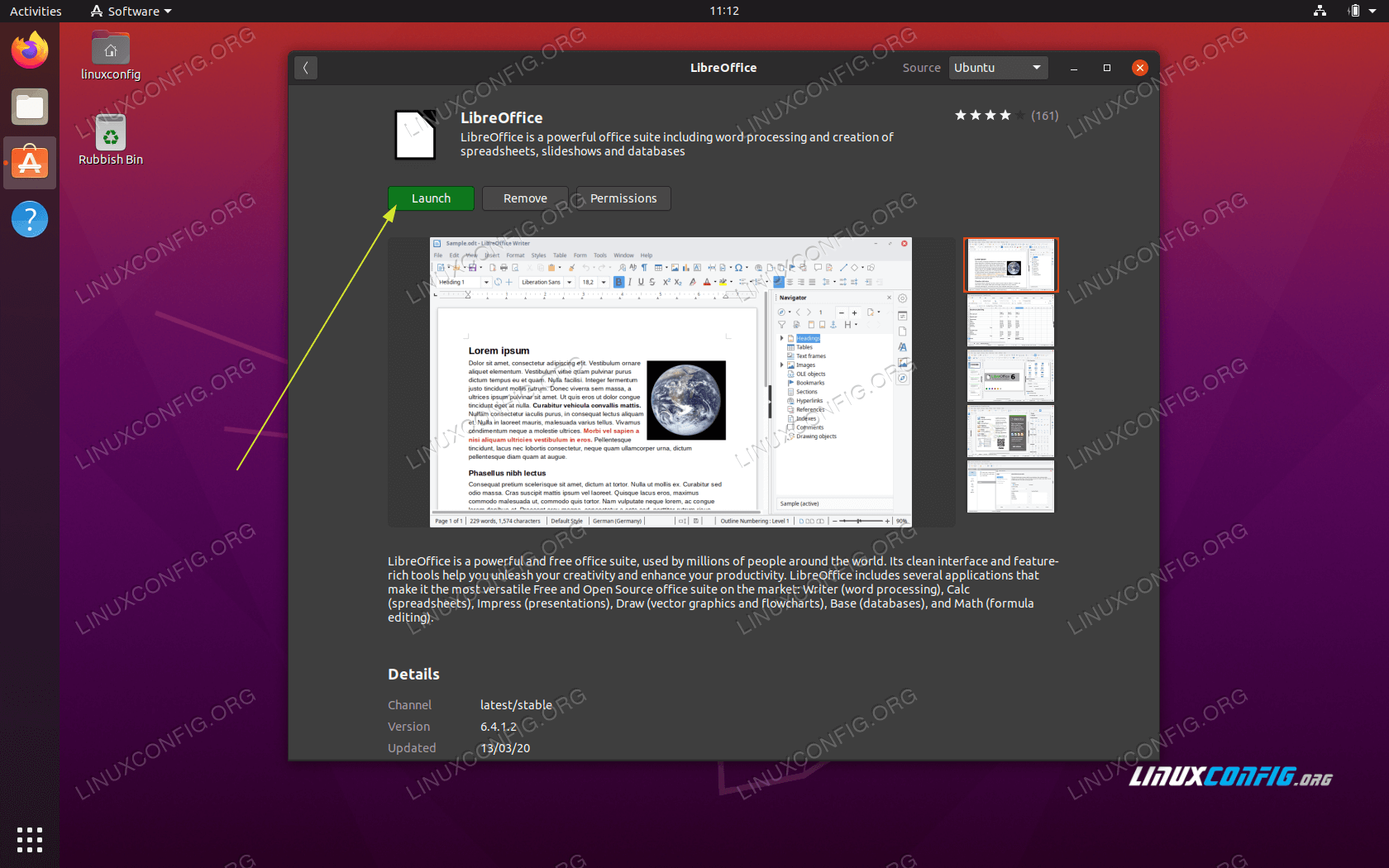The width and height of the screenshot is (1389, 868).
Task: Click the updated date 13/03/20
Action: (505, 748)
